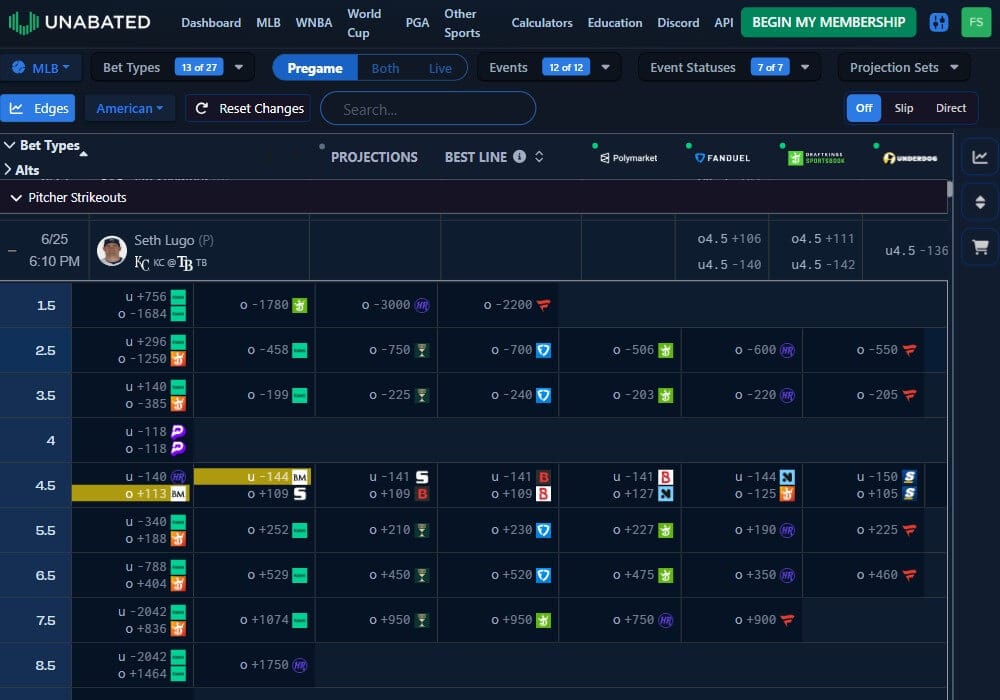Screen dimensions: 1000x700
Task: Open Events 12 of 12 dropdown
Action: [549, 68]
